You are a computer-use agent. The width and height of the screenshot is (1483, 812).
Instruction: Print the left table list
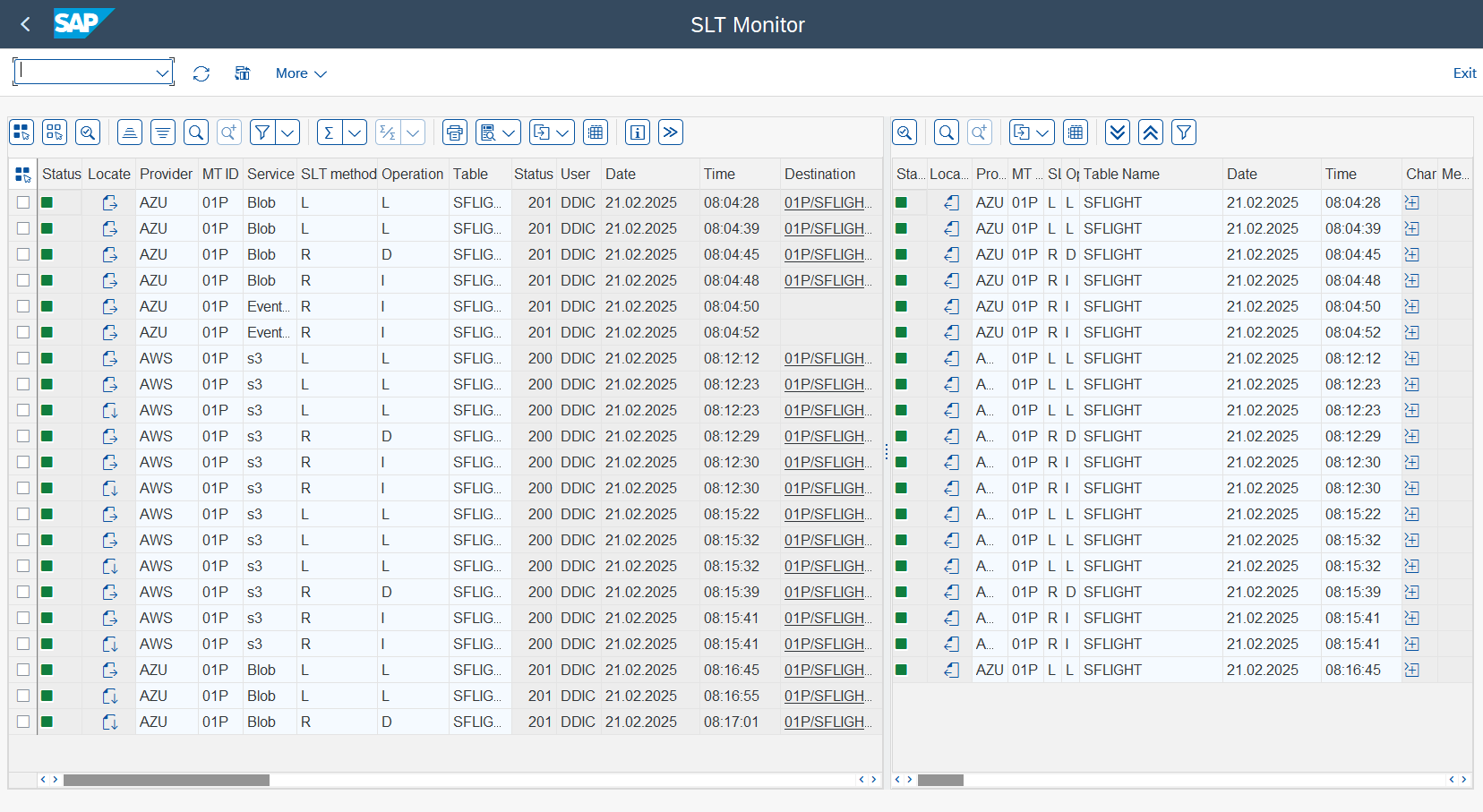point(455,132)
